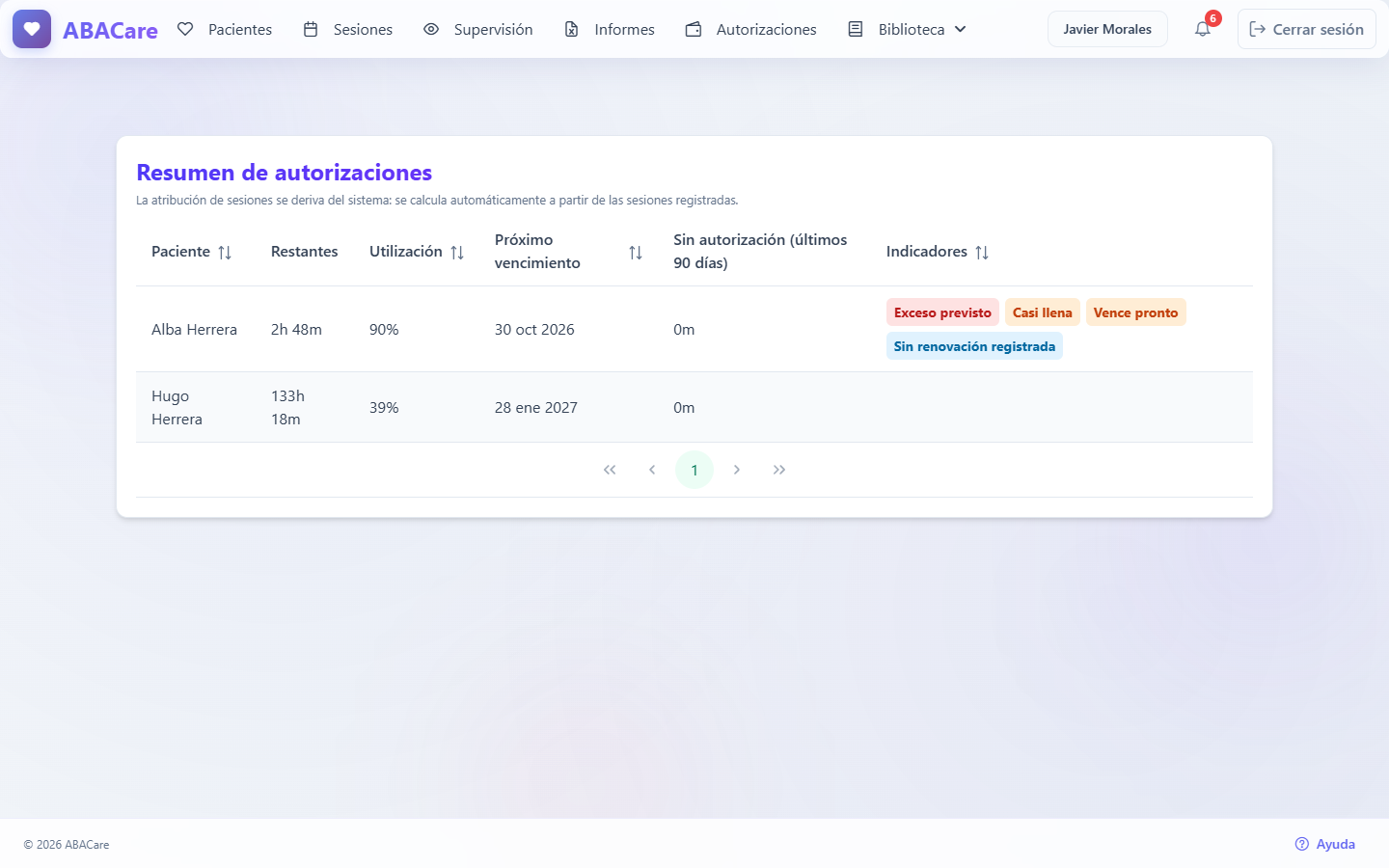Open the Autorizaciones menu item
Image resolution: width=1389 pixels, height=868 pixels.
click(x=751, y=29)
